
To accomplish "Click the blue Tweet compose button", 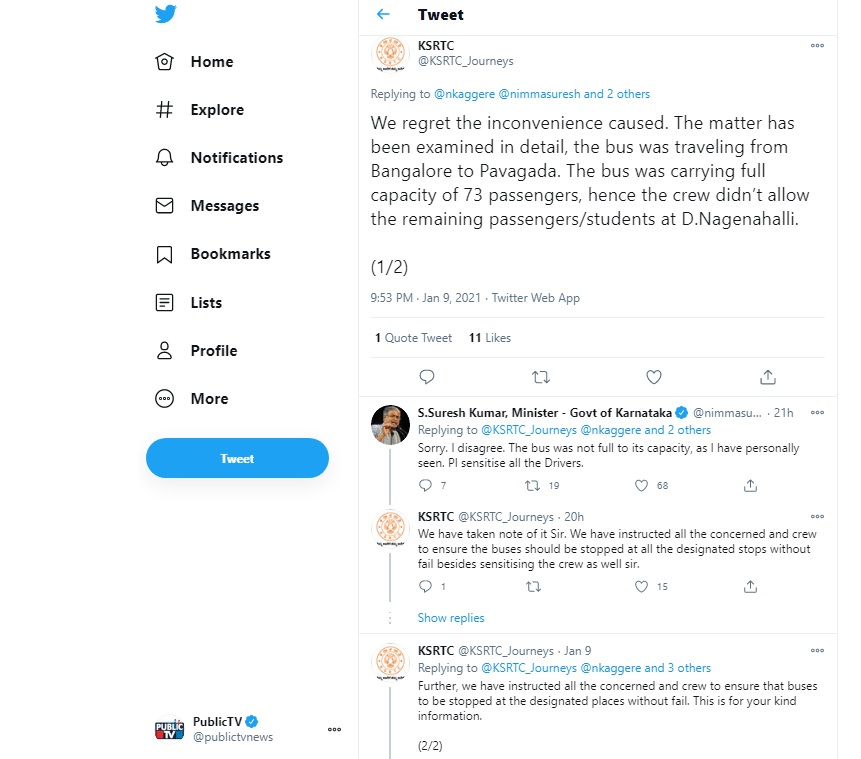I will 237,458.
